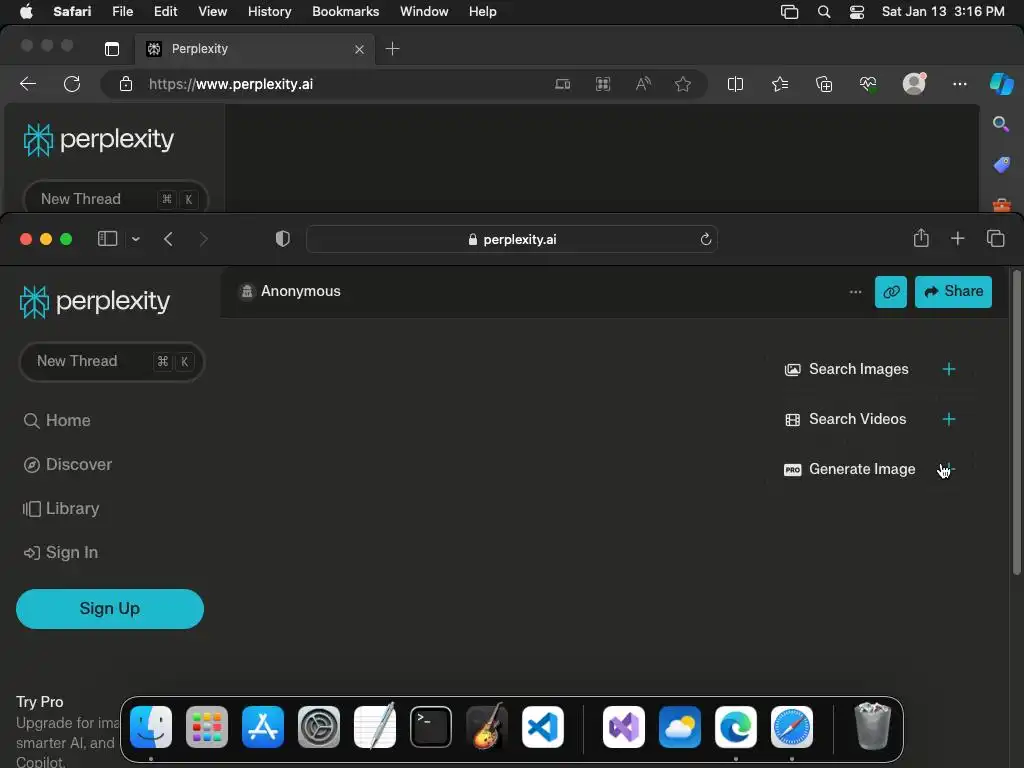Select the Perplexity tab in Edge window
The height and width of the screenshot is (768, 1024).
[x=255, y=49]
